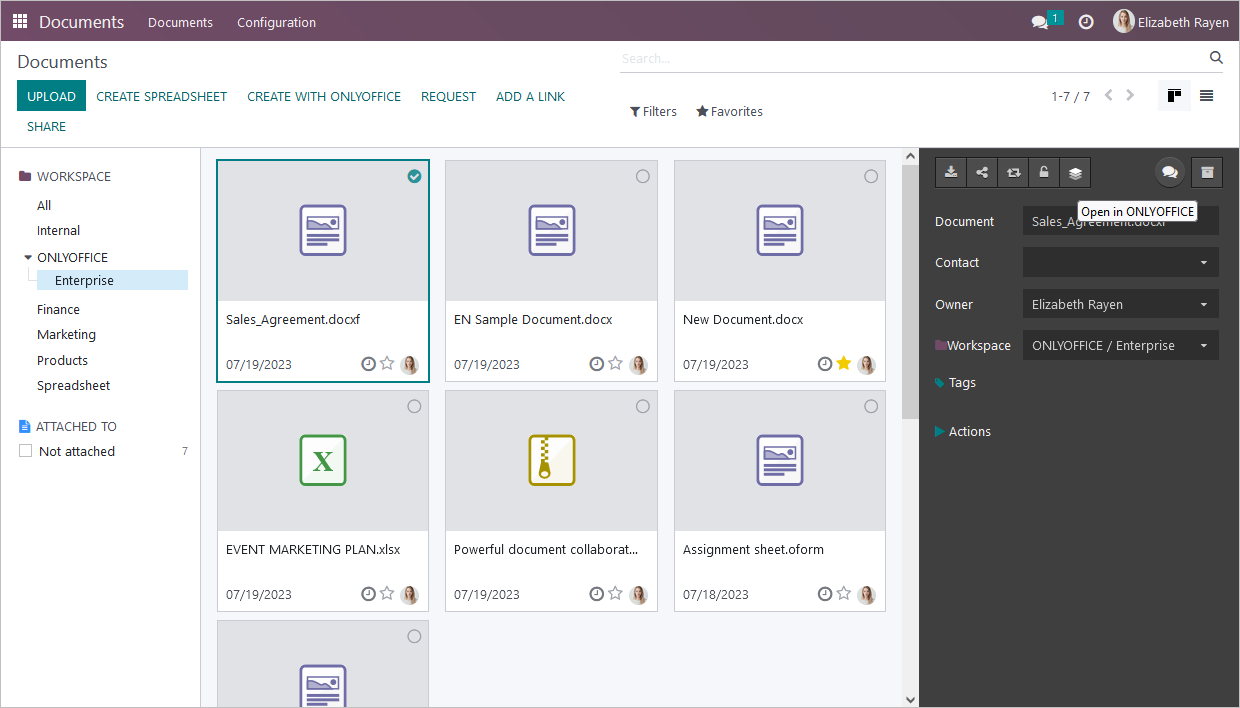The image size is (1240, 708).
Task: Select Assignment sheet.oform via its circle
Action: [x=871, y=406]
